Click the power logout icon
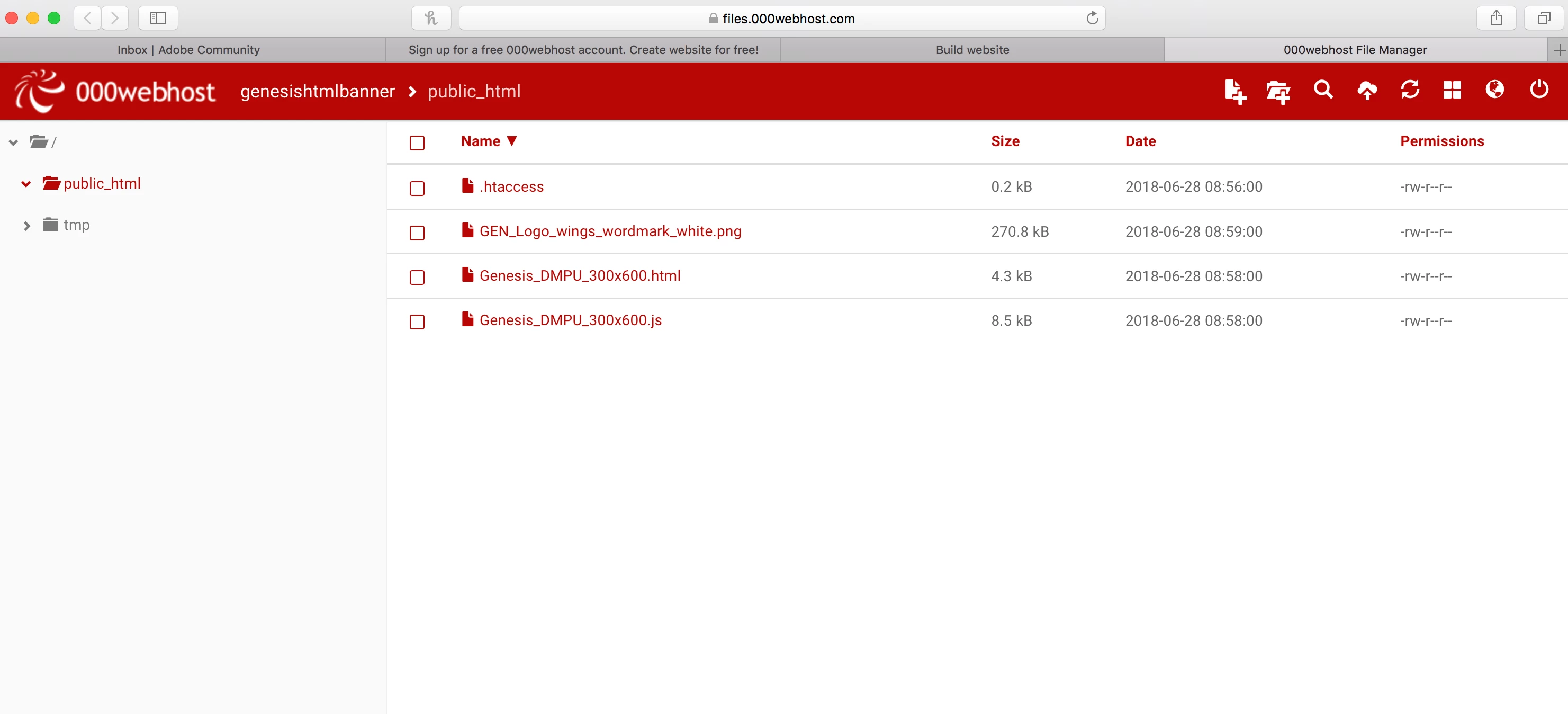This screenshot has height=714, width=1568. [x=1539, y=90]
